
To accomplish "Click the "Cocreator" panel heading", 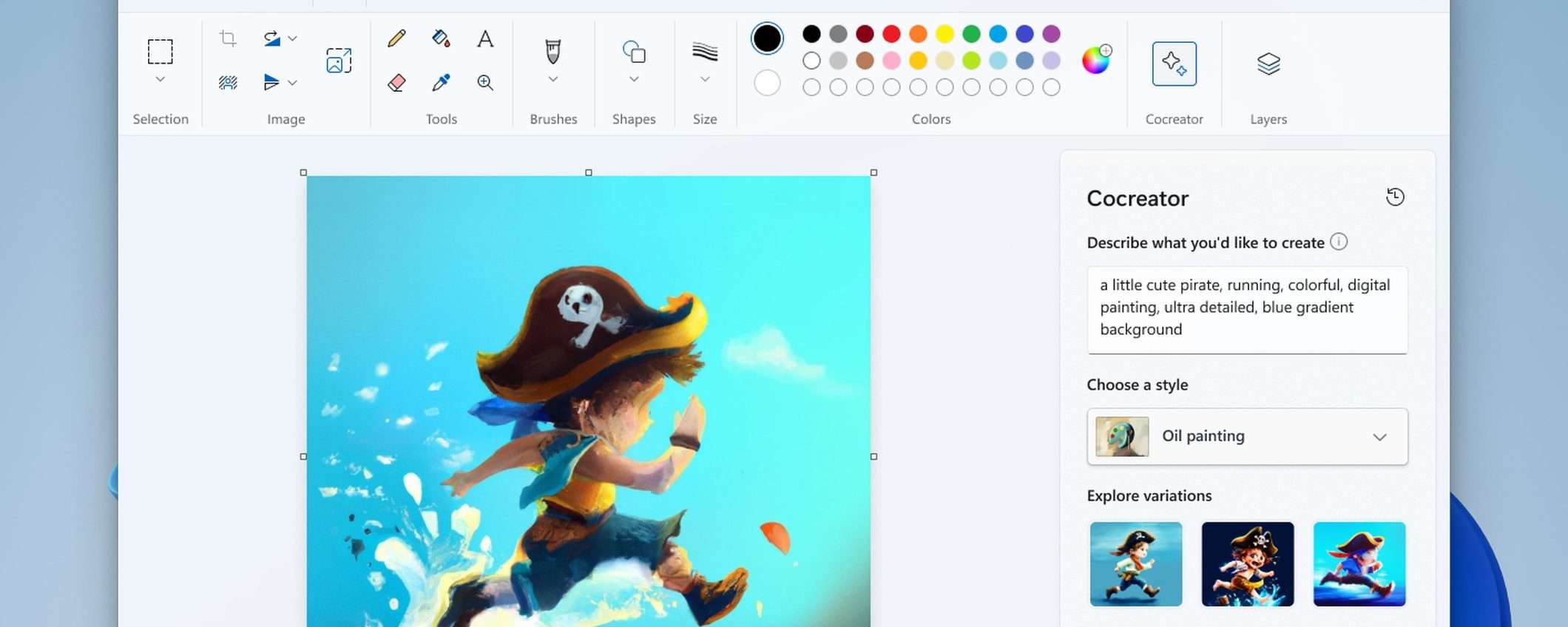I will (1138, 198).
